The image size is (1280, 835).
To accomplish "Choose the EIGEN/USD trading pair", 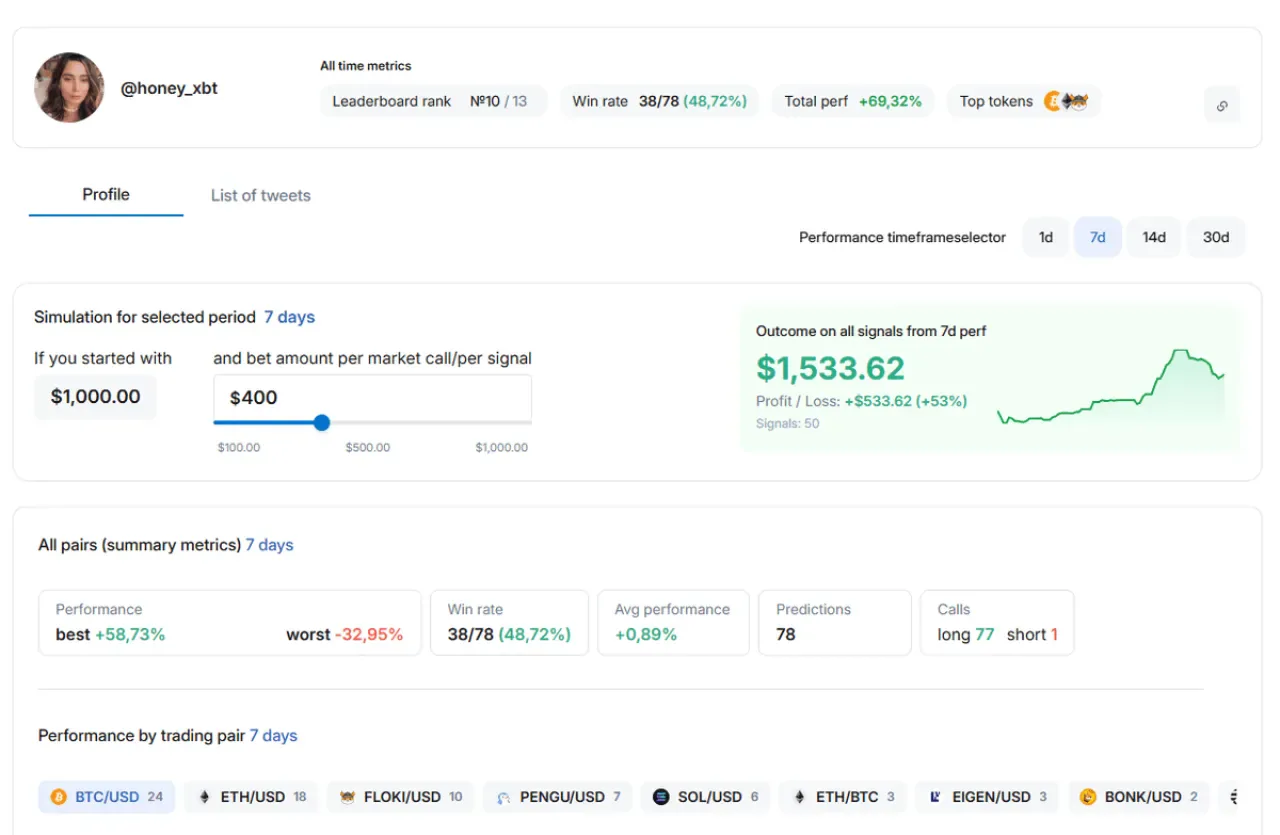I will [x=988, y=797].
